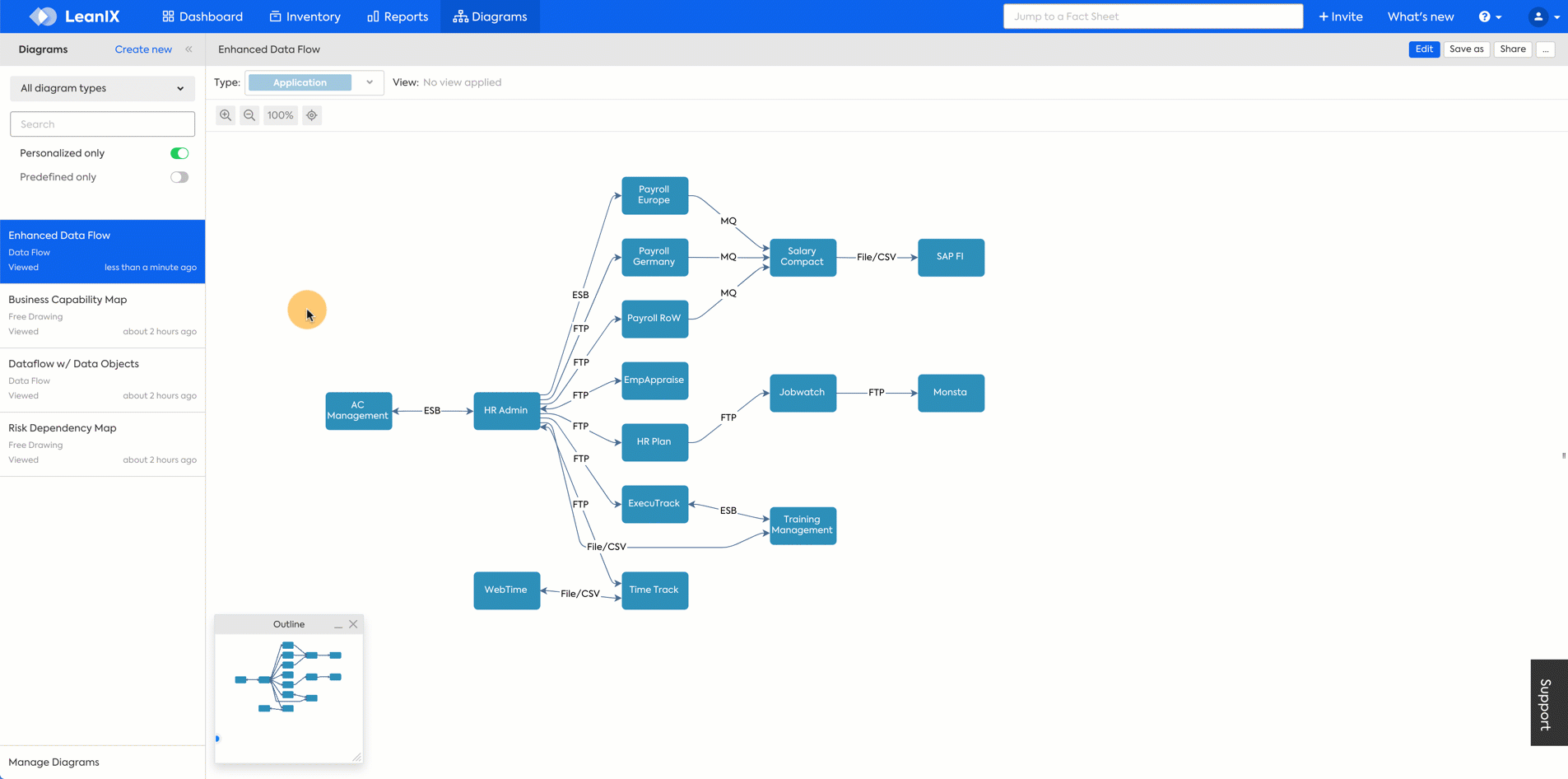Open the Type Application dropdown

pyautogui.click(x=314, y=82)
